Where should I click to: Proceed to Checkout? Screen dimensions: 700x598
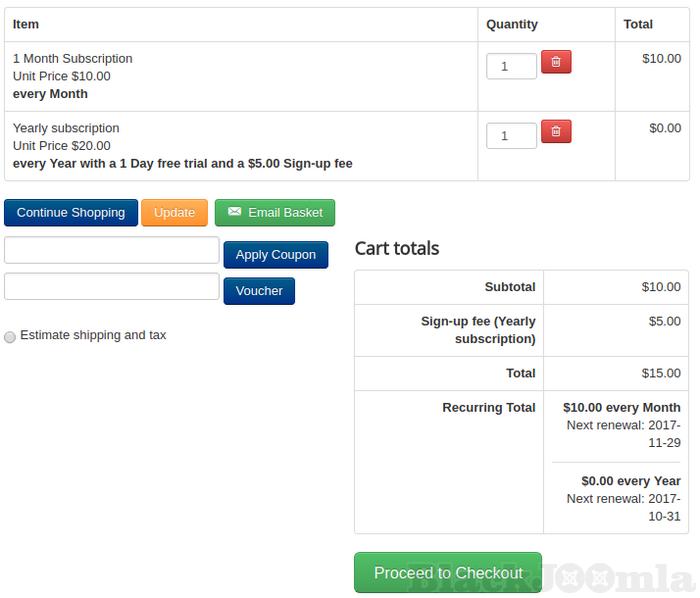pyautogui.click(x=448, y=573)
